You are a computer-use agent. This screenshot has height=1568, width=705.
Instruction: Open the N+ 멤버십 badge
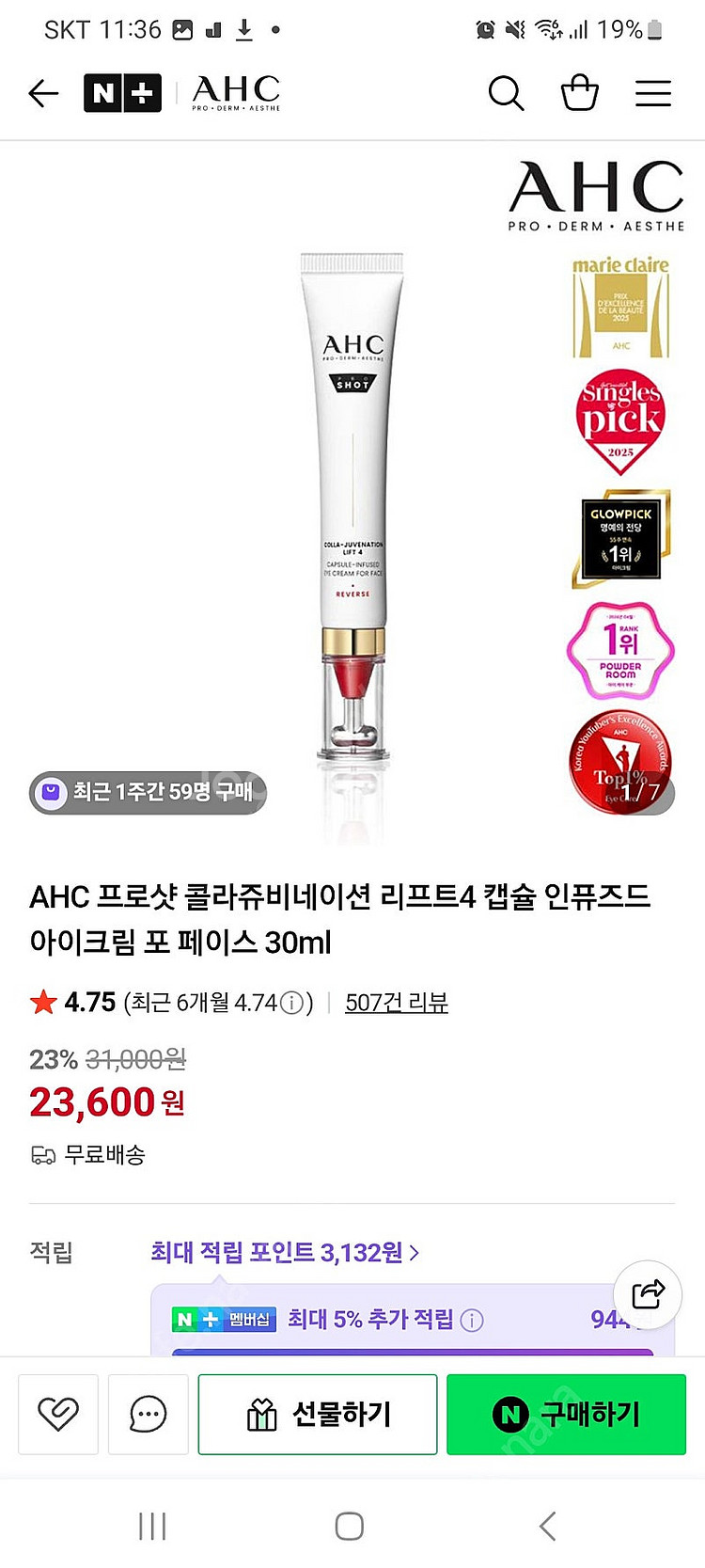224,1320
